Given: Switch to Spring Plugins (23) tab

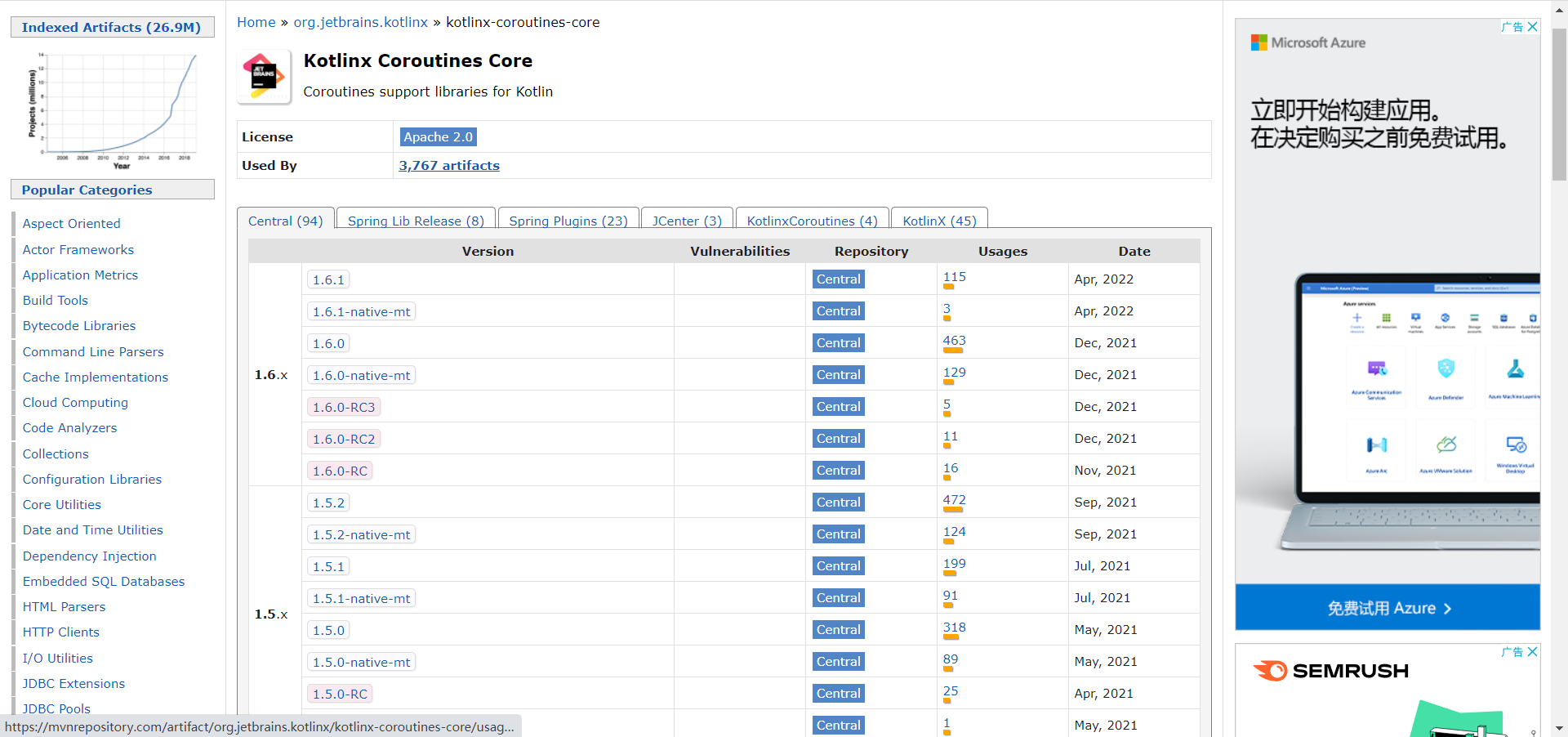Looking at the screenshot, I should (568, 221).
